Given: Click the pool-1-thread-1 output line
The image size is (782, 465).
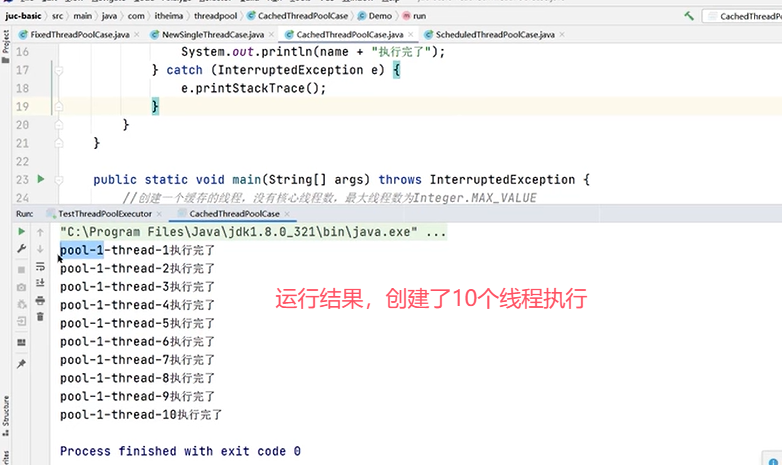Looking at the screenshot, I should tap(137, 250).
